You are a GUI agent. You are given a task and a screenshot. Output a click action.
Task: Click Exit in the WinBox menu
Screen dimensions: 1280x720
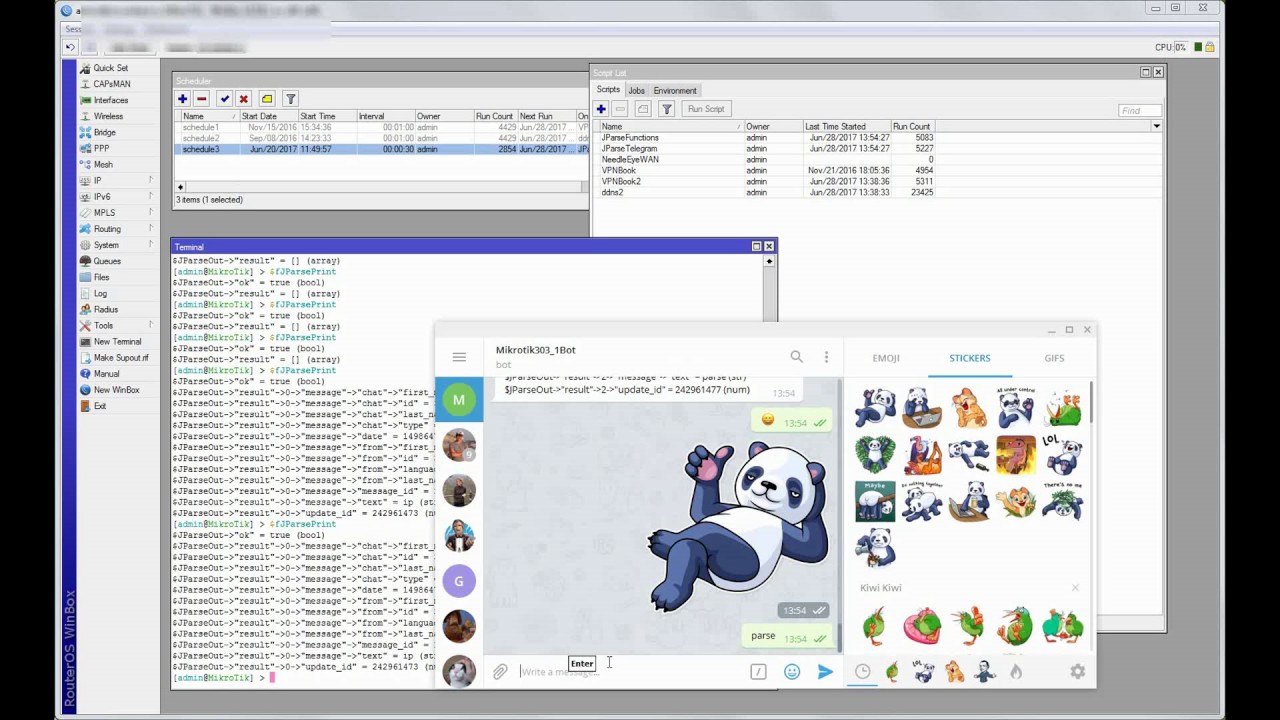[x=99, y=406]
